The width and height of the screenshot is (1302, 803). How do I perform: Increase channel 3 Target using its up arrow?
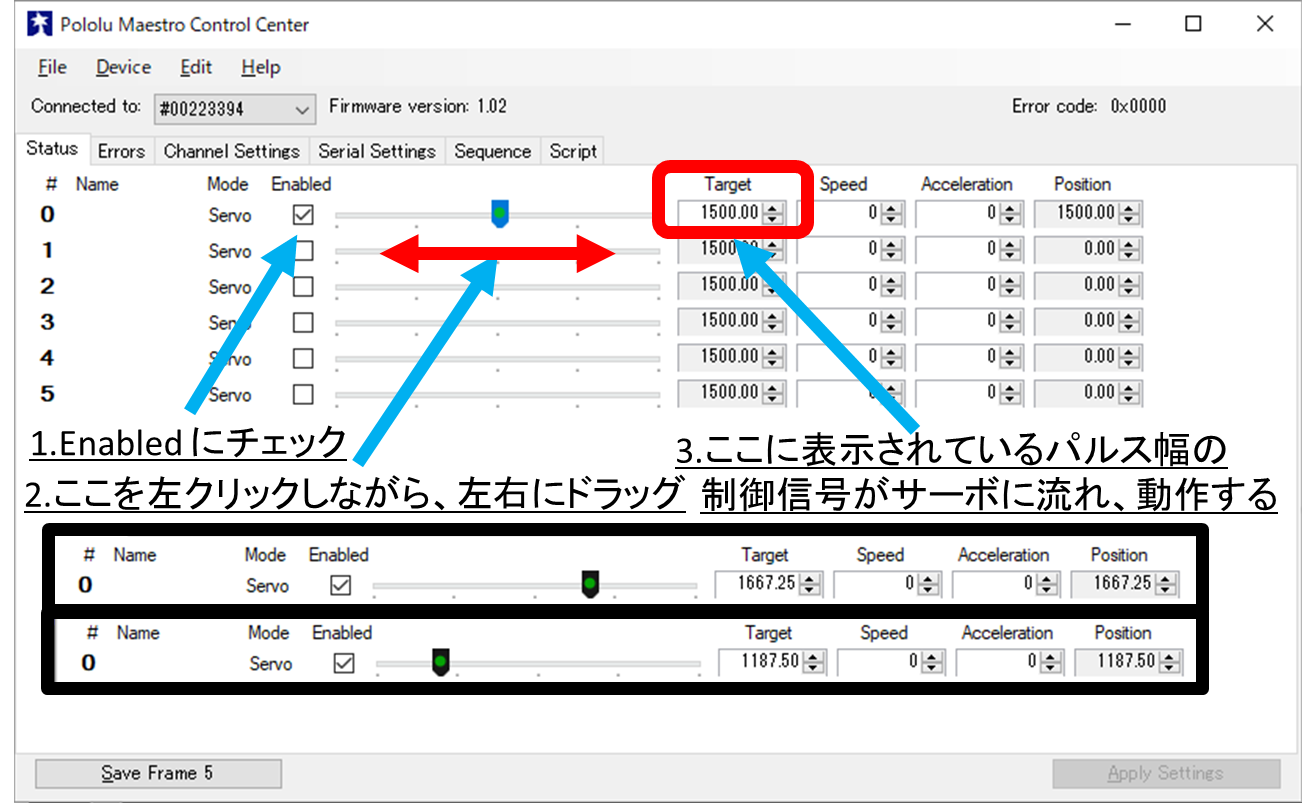pyautogui.click(x=773, y=316)
